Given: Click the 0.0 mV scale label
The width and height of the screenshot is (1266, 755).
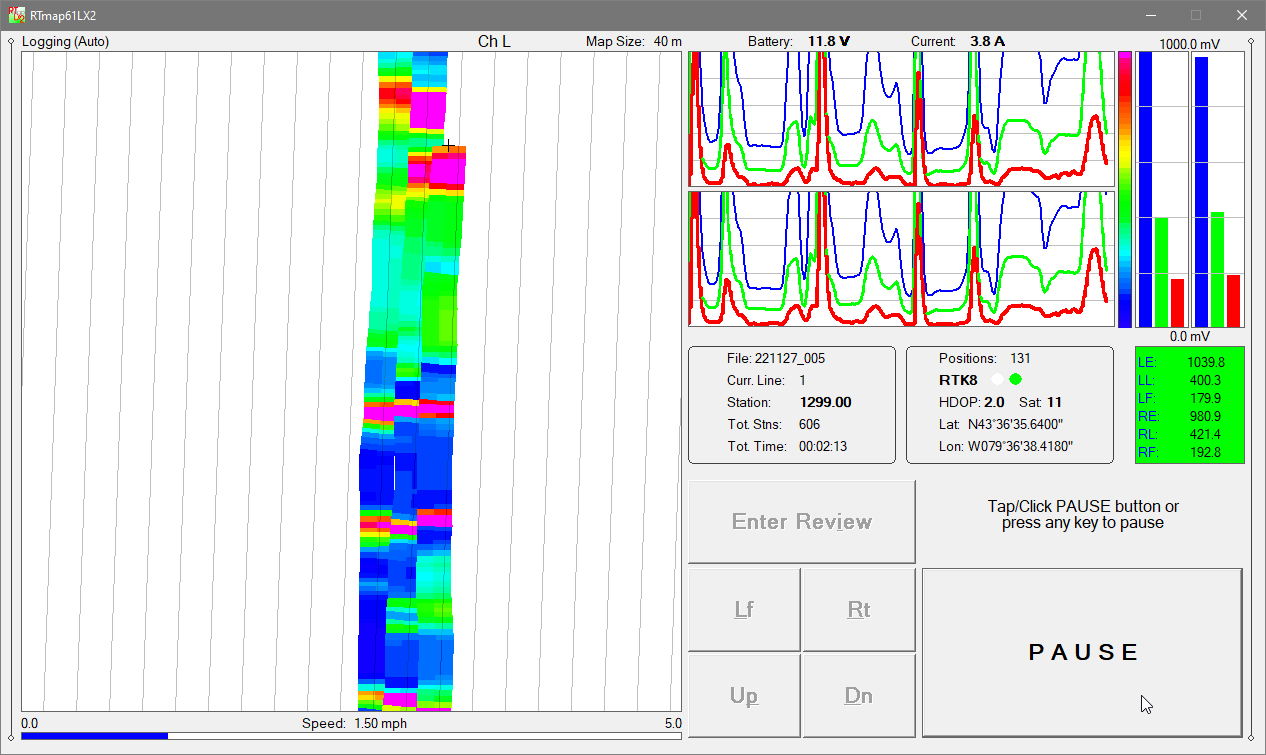Looking at the screenshot, I should [x=1191, y=336].
